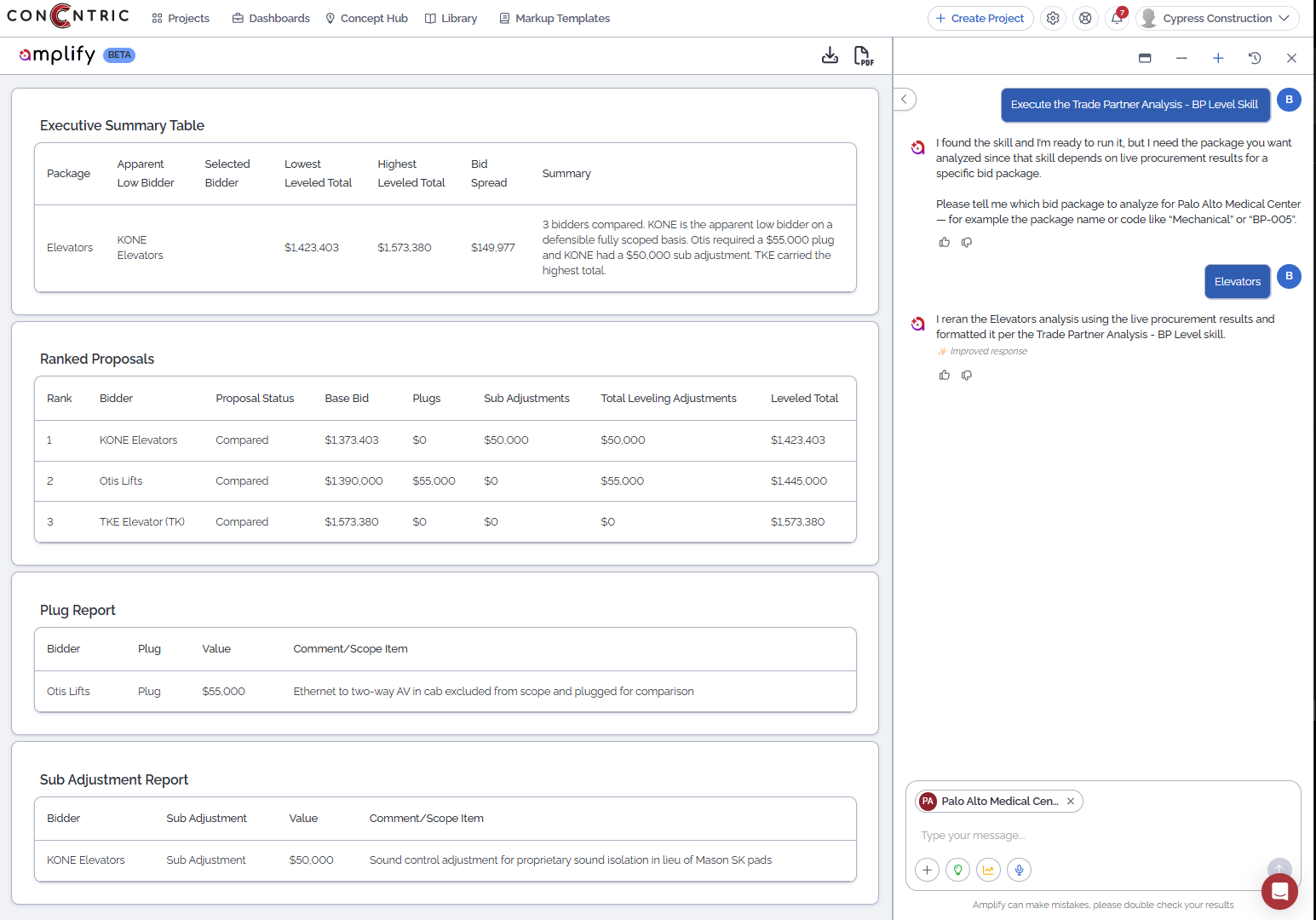Activate the microphone voice input

pyautogui.click(x=1019, y=870)
